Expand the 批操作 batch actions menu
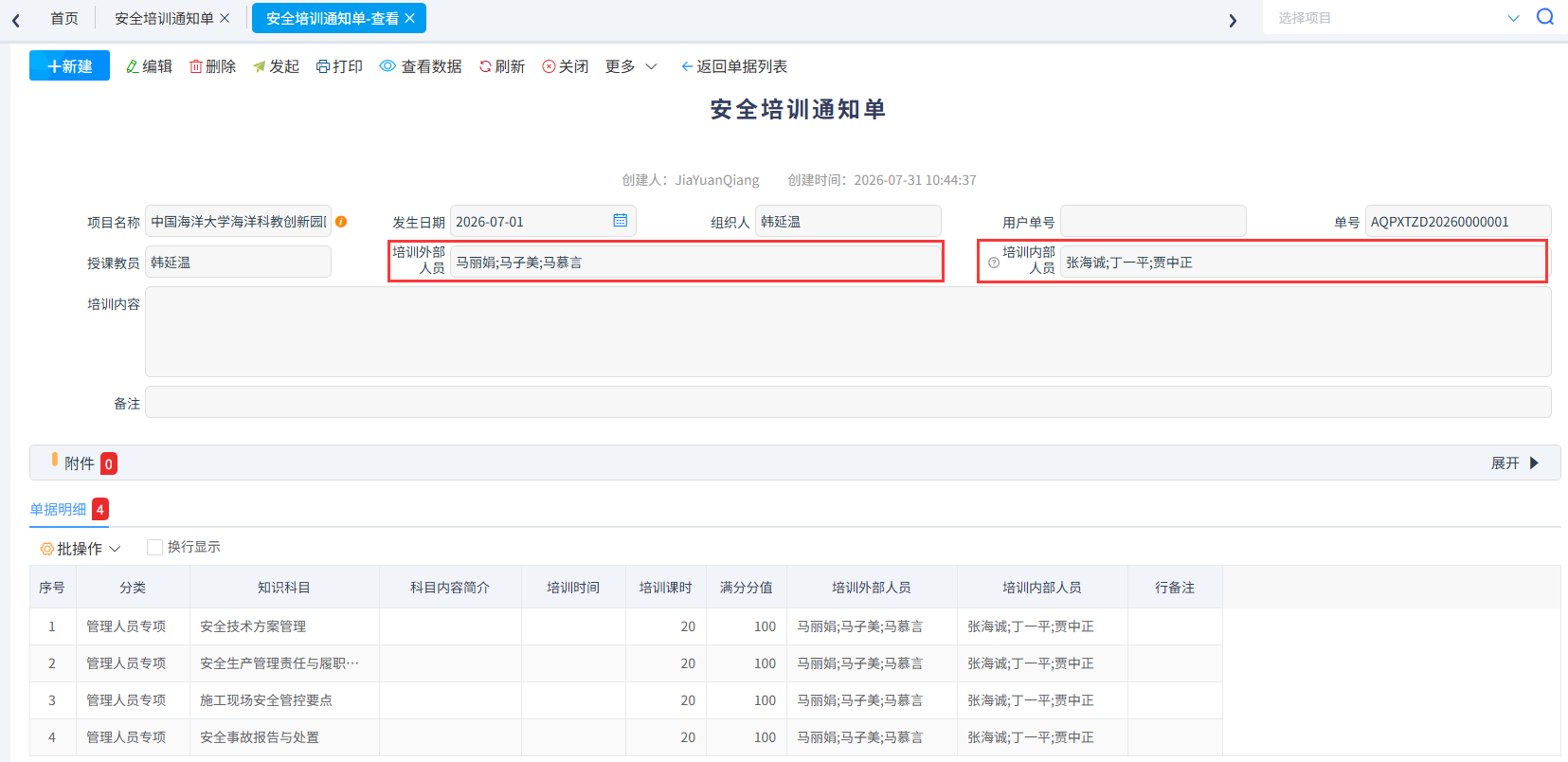Screen dimensions: 1568x762 tap(81, 549)
